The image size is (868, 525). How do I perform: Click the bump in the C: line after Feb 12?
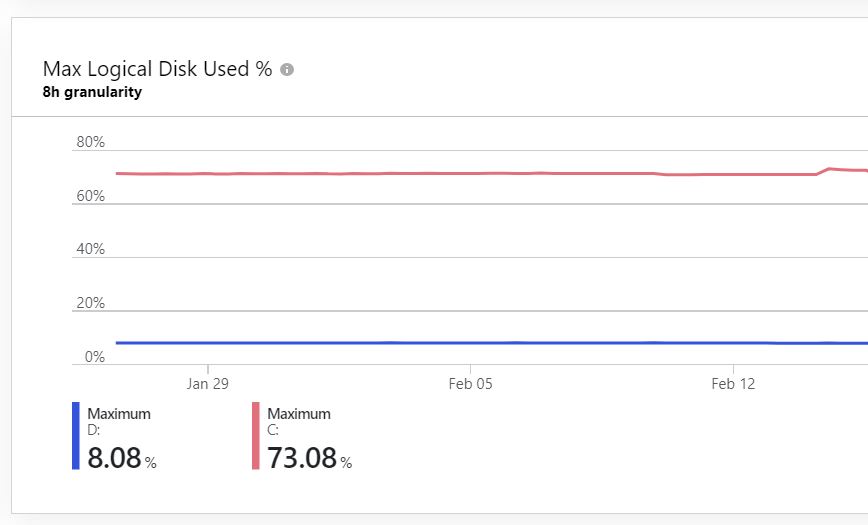(x=828, y=169)
